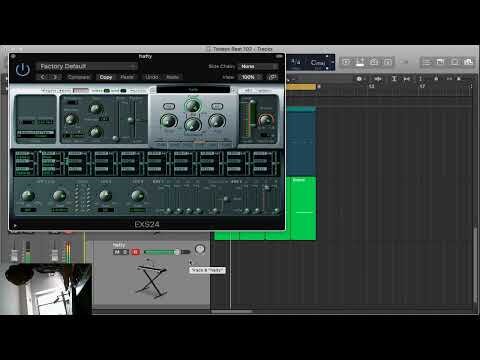Open the Factory Default preset dropdown
Screen dimensions: 480x360
click(87, 66)
